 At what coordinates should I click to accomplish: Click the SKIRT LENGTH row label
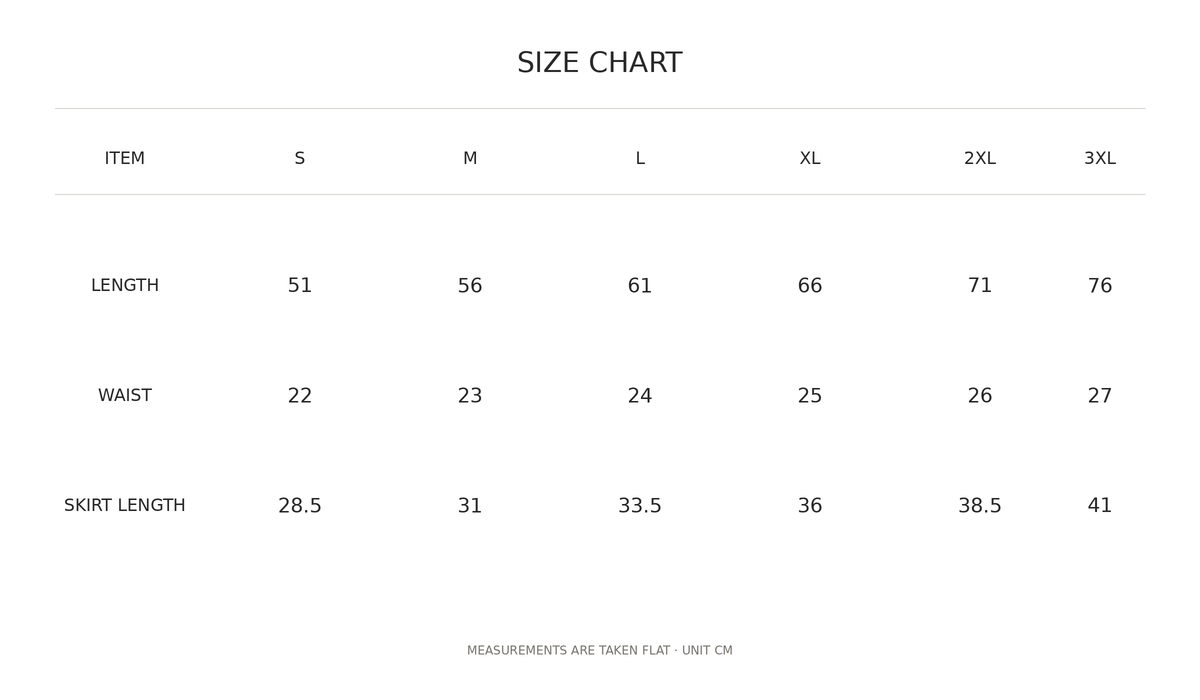(125, 505)
